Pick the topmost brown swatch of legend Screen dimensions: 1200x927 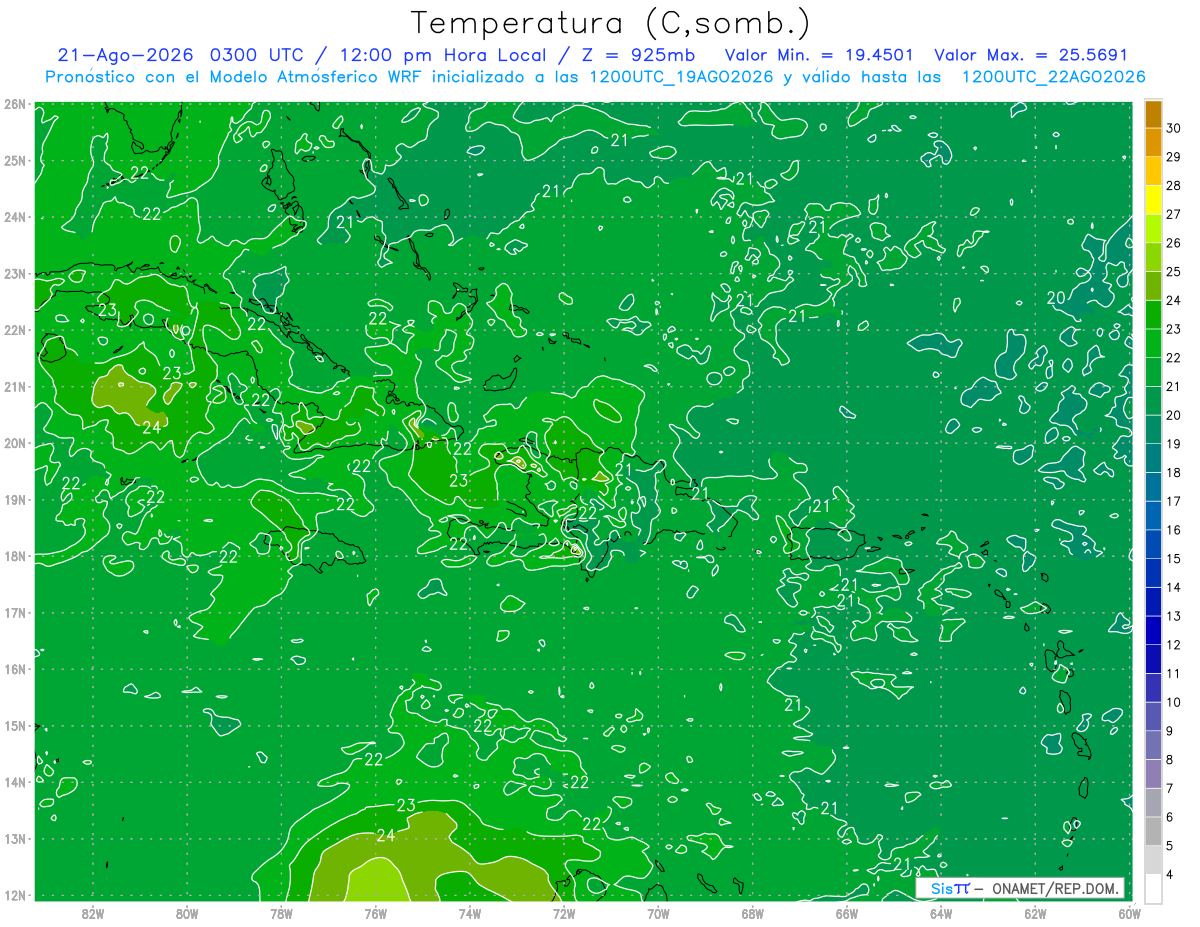(x=1153, y=113)
